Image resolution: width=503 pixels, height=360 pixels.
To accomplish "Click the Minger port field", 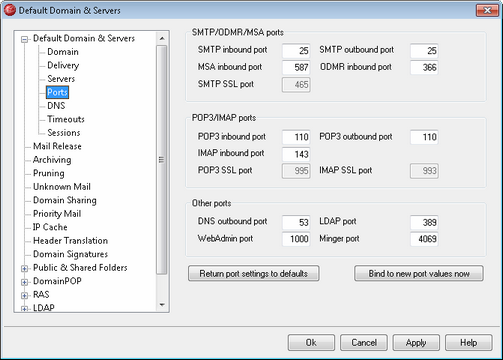I will [x=424, y=239].
